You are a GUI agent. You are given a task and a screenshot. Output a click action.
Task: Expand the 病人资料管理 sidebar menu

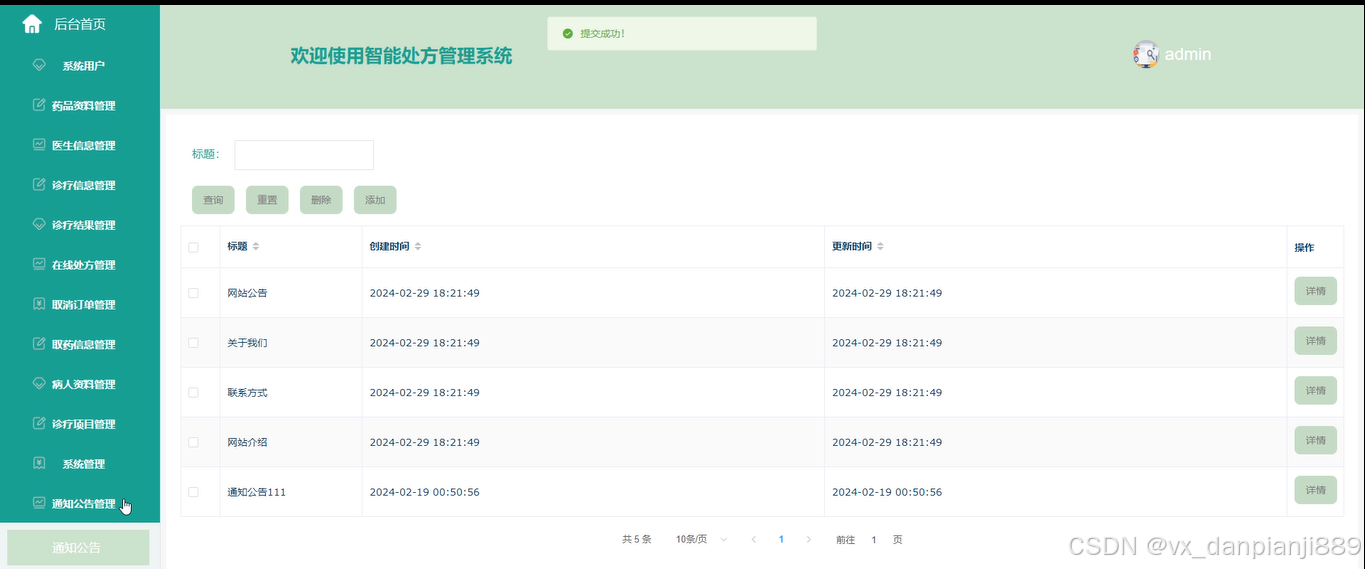[x=80, y=384]
